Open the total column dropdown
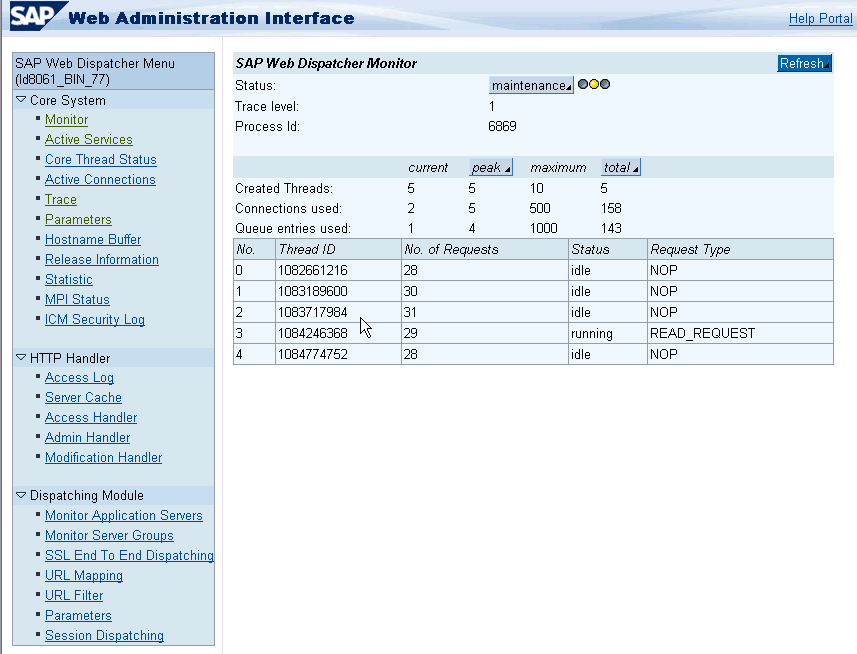Image resolution: width=857 pixels, height=654 pixels. point(620,168)
